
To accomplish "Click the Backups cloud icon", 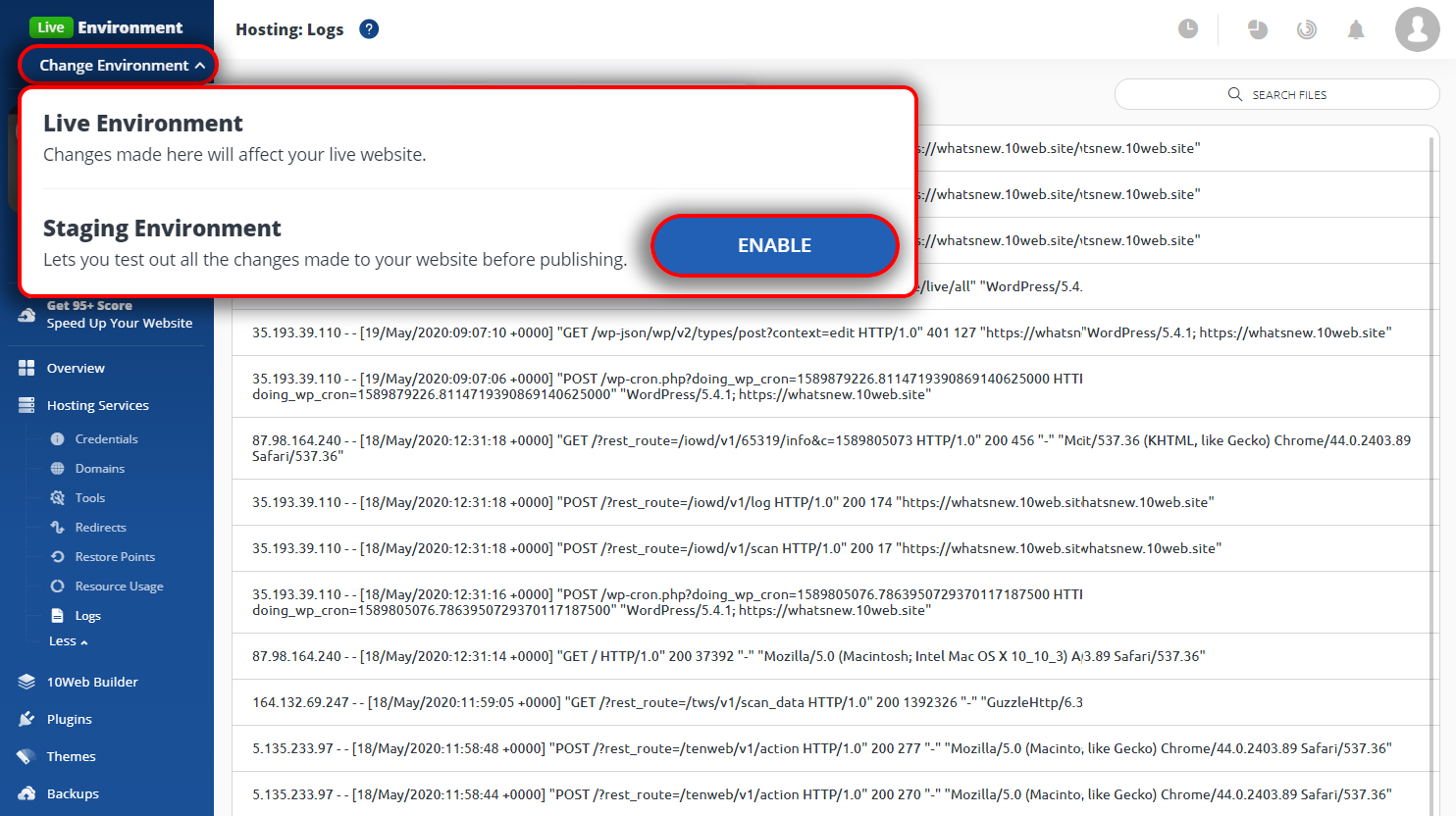I will click(x=26, y=793).
